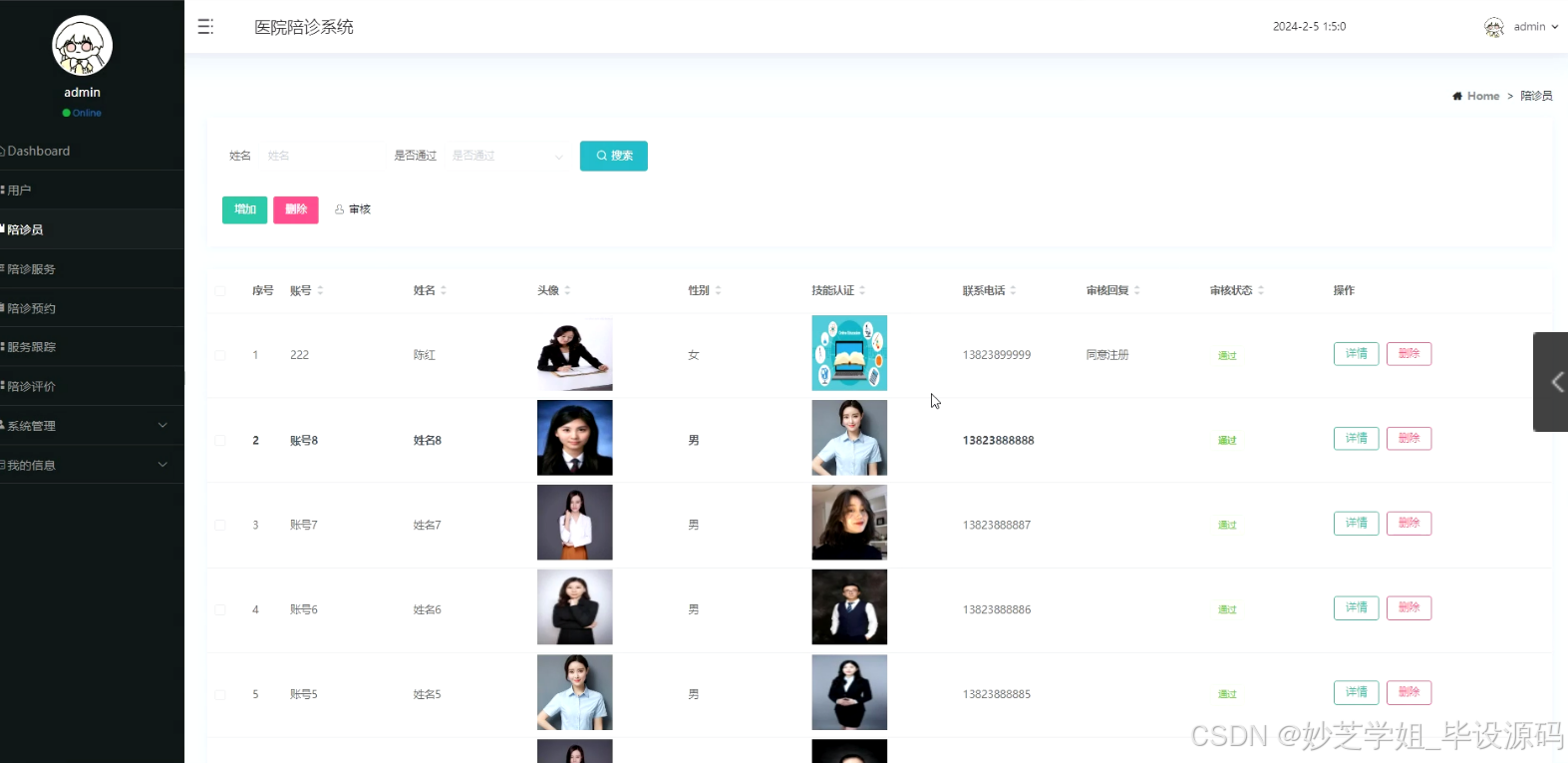Focus the 姓名 search input field
This screenshot has height=763, width=1568.
[319, 156]
